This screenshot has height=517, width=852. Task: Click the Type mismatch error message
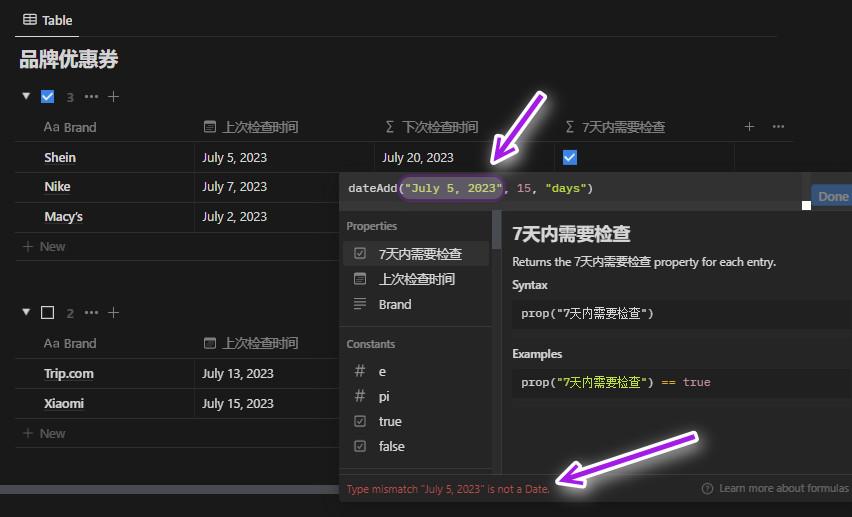pyautogui.click(x=448, y=489)
